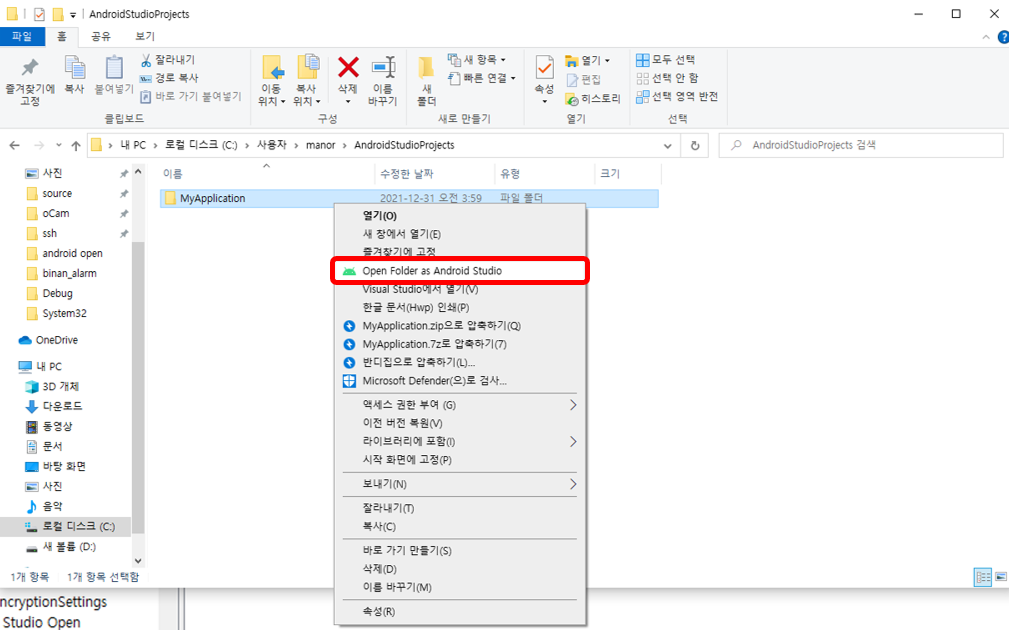
Task: Select Open Folder as Android Studio
Action: point(459,271)
